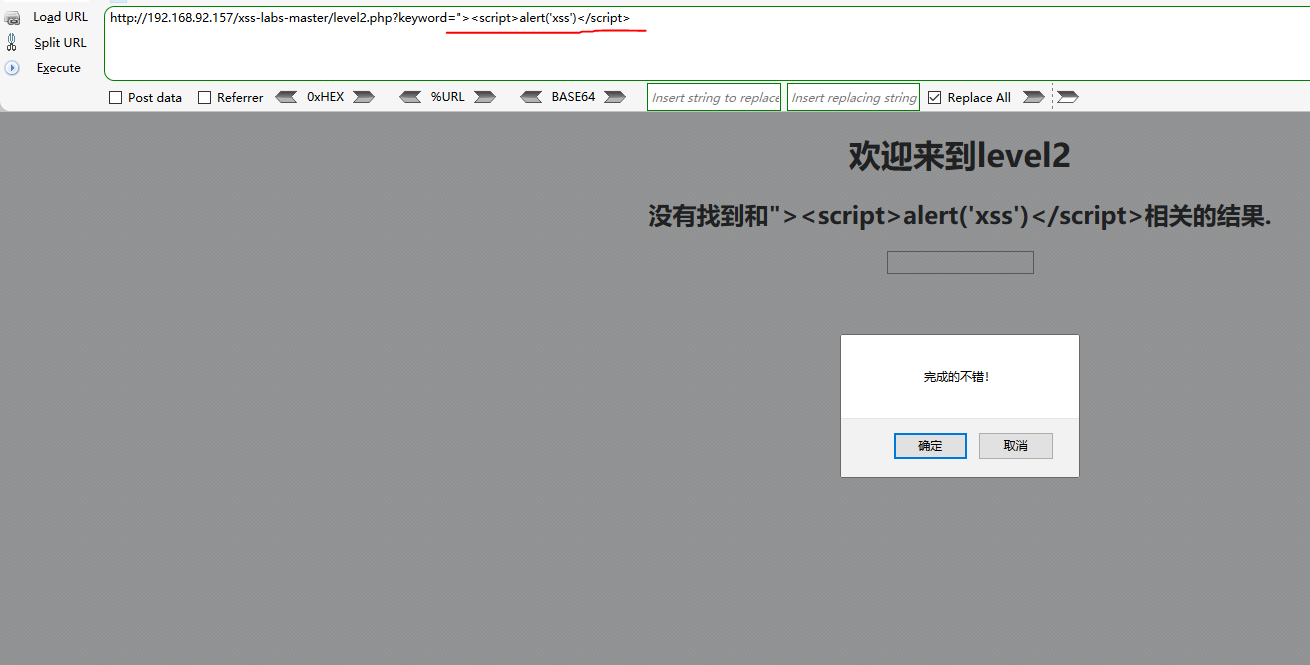Click the 0xHEX label

(x=325, y=97)
